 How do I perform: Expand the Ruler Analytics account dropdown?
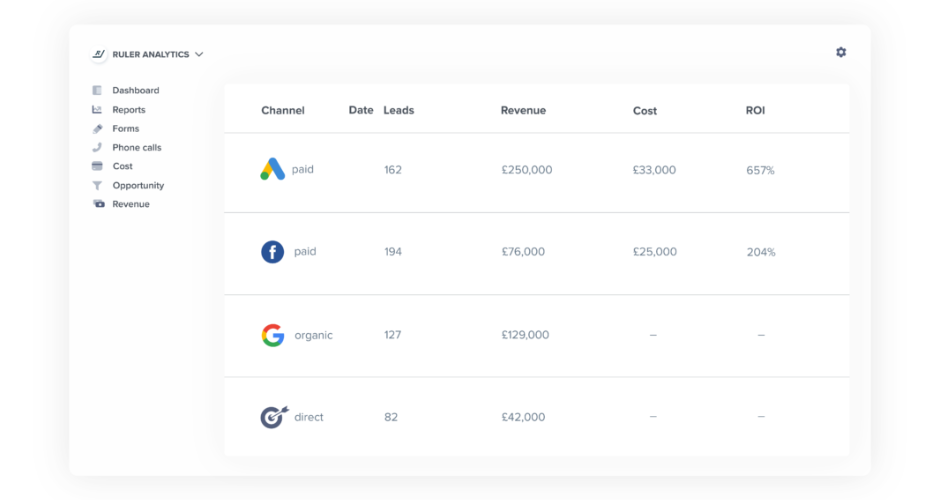click(x=199, y=55)
